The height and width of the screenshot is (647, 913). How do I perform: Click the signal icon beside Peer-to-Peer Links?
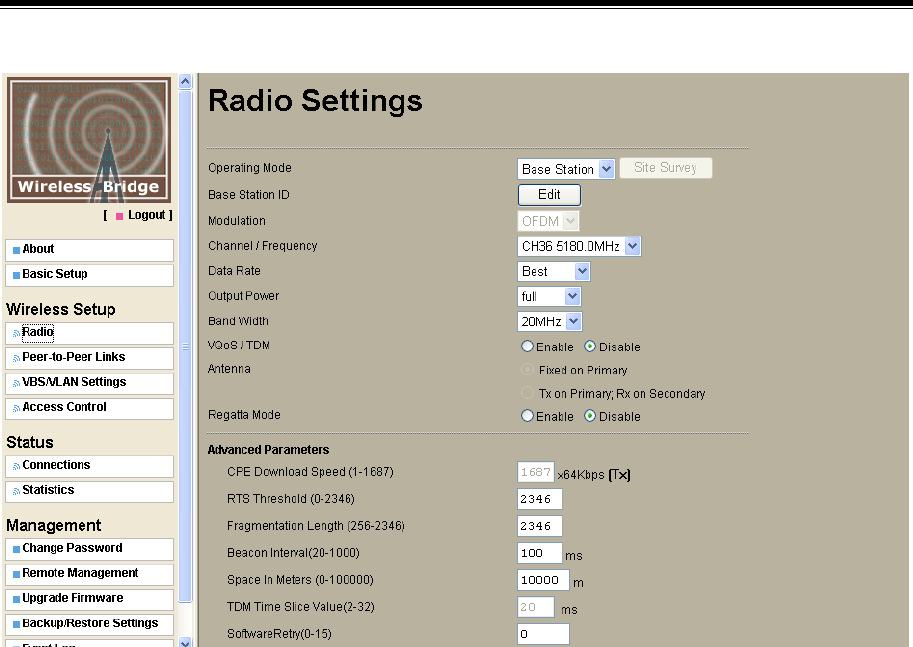(x=16, y=359)
